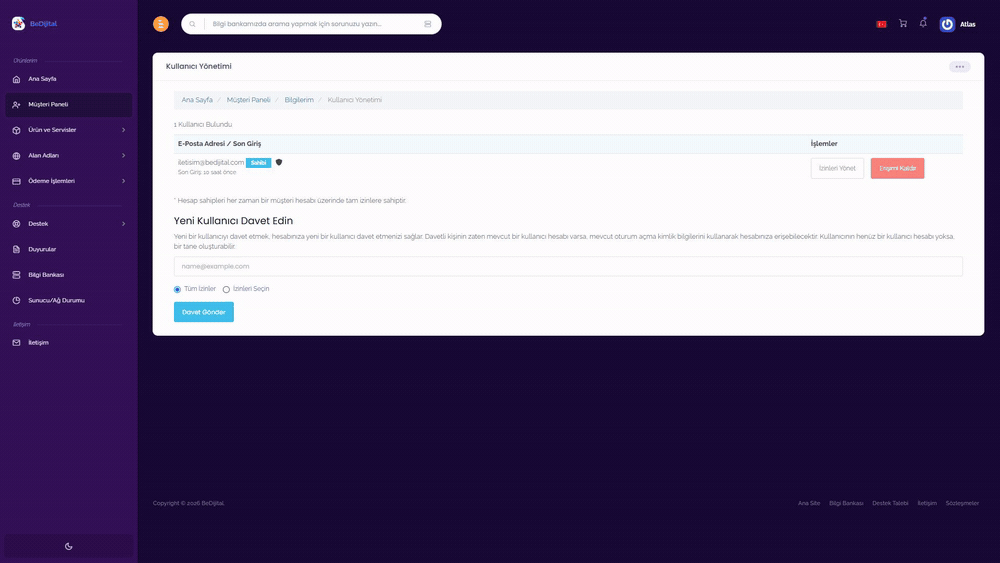Click the knowledge base icon in search bar
1000x563 pixels.
(428, 24)
